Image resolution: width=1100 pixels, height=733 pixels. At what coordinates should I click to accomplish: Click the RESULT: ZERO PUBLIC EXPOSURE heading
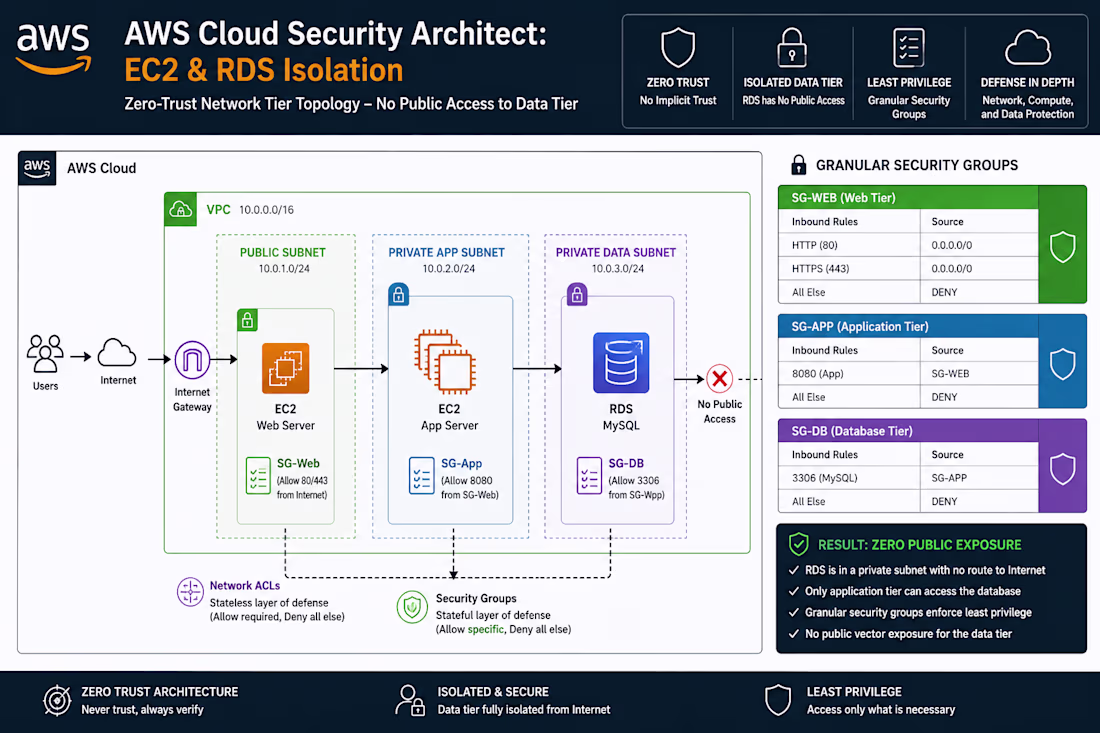[x=919, y=544]
